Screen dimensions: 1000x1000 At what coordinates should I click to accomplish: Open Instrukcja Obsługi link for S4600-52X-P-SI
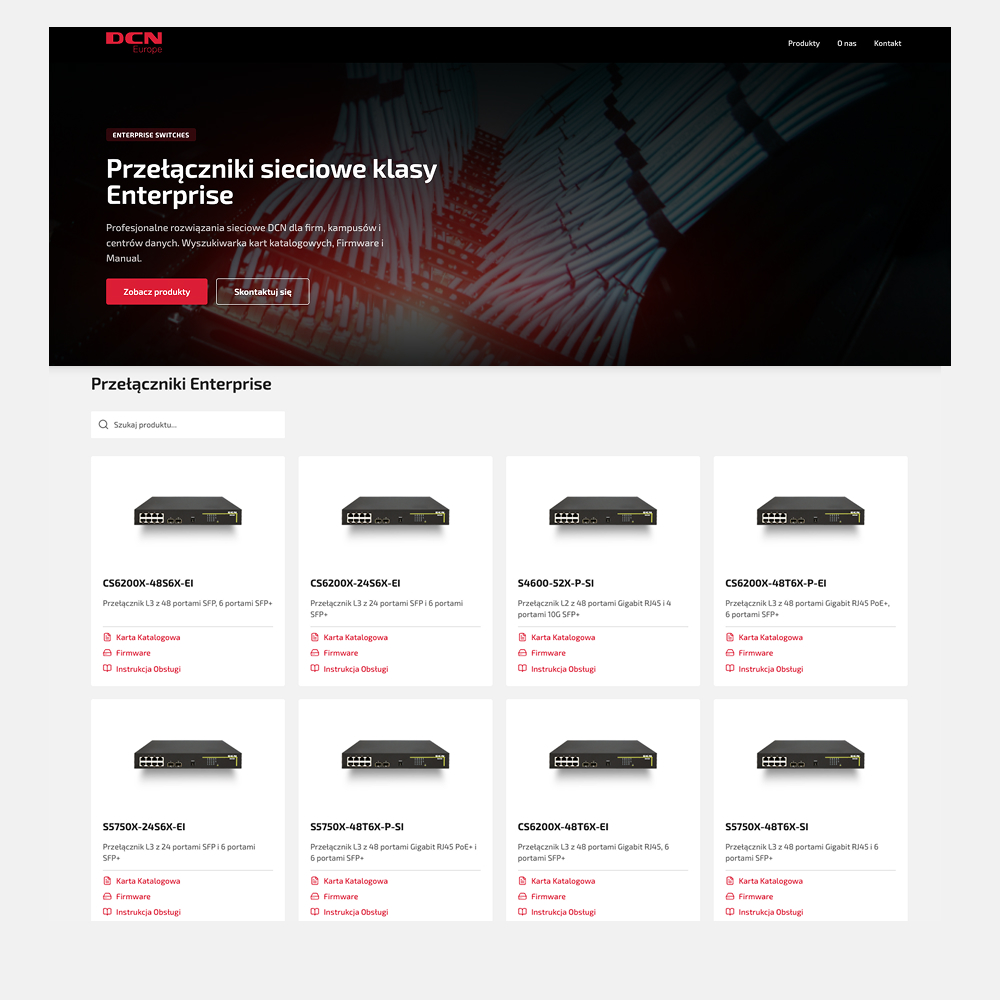563,669
